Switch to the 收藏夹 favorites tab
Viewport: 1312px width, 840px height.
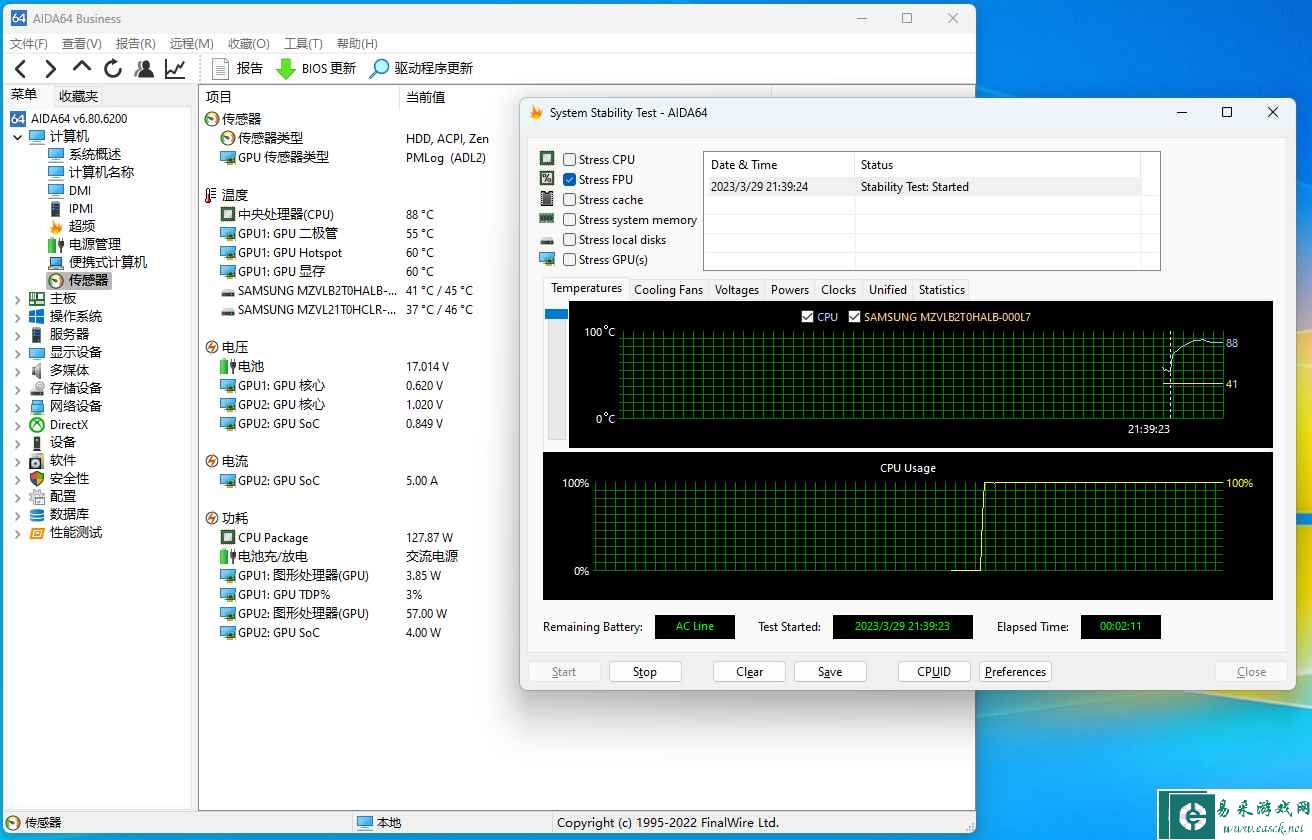[x=78, y=96]
